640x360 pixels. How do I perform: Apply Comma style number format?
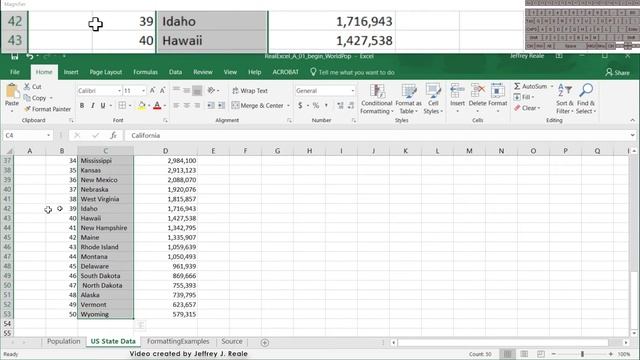[x=326, y=106]
